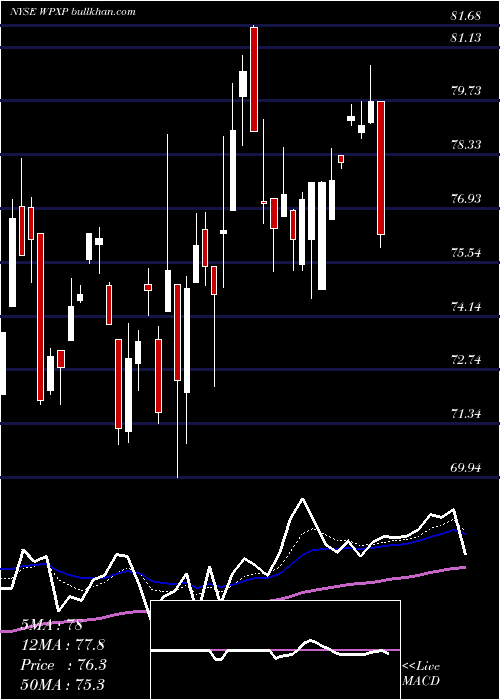Screen dimensions: 500x700
Task: Select the 71.34 price axis label
Action: pos(466,414)
